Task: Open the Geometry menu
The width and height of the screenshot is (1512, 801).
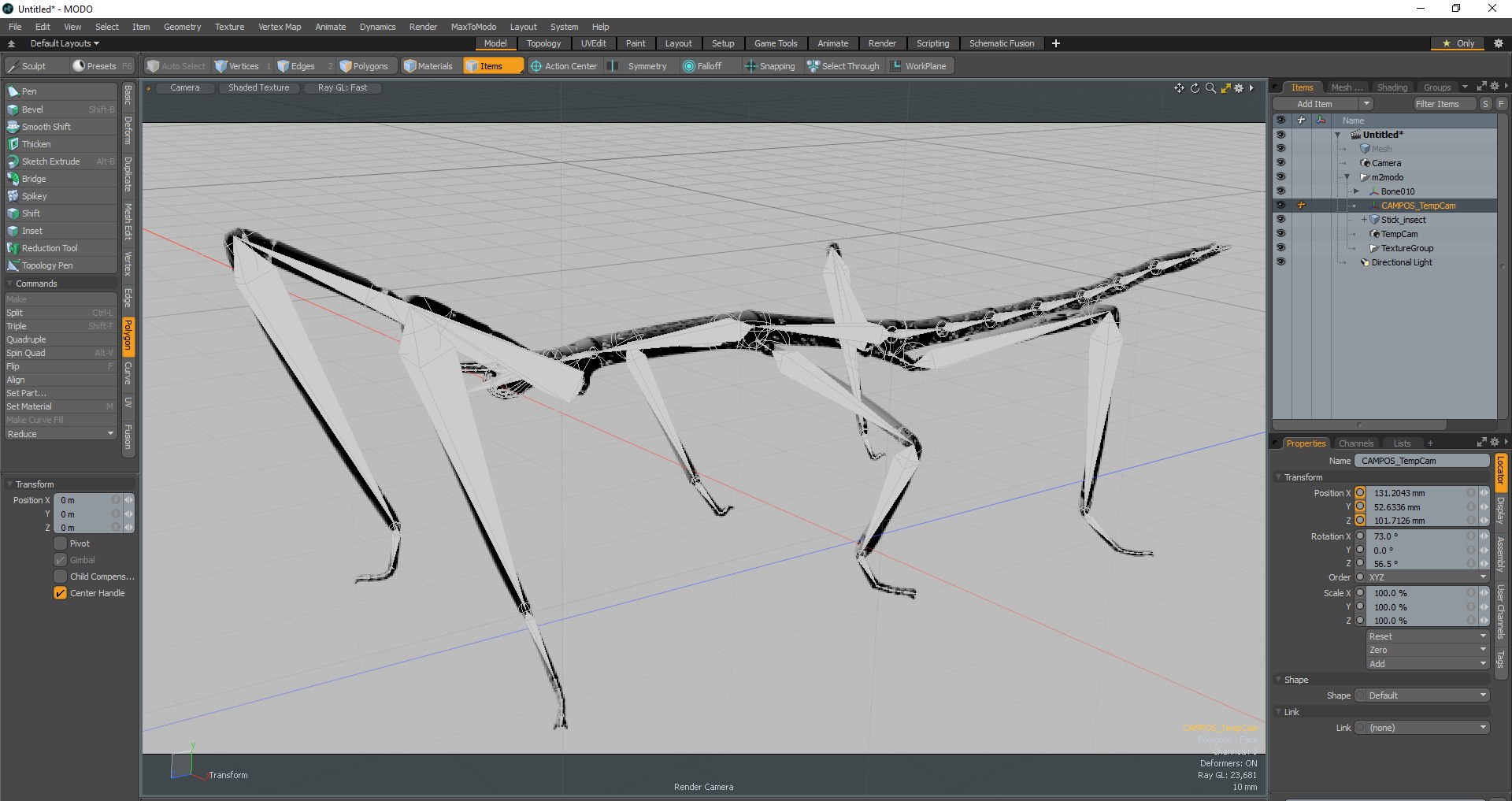Action: 182,27
